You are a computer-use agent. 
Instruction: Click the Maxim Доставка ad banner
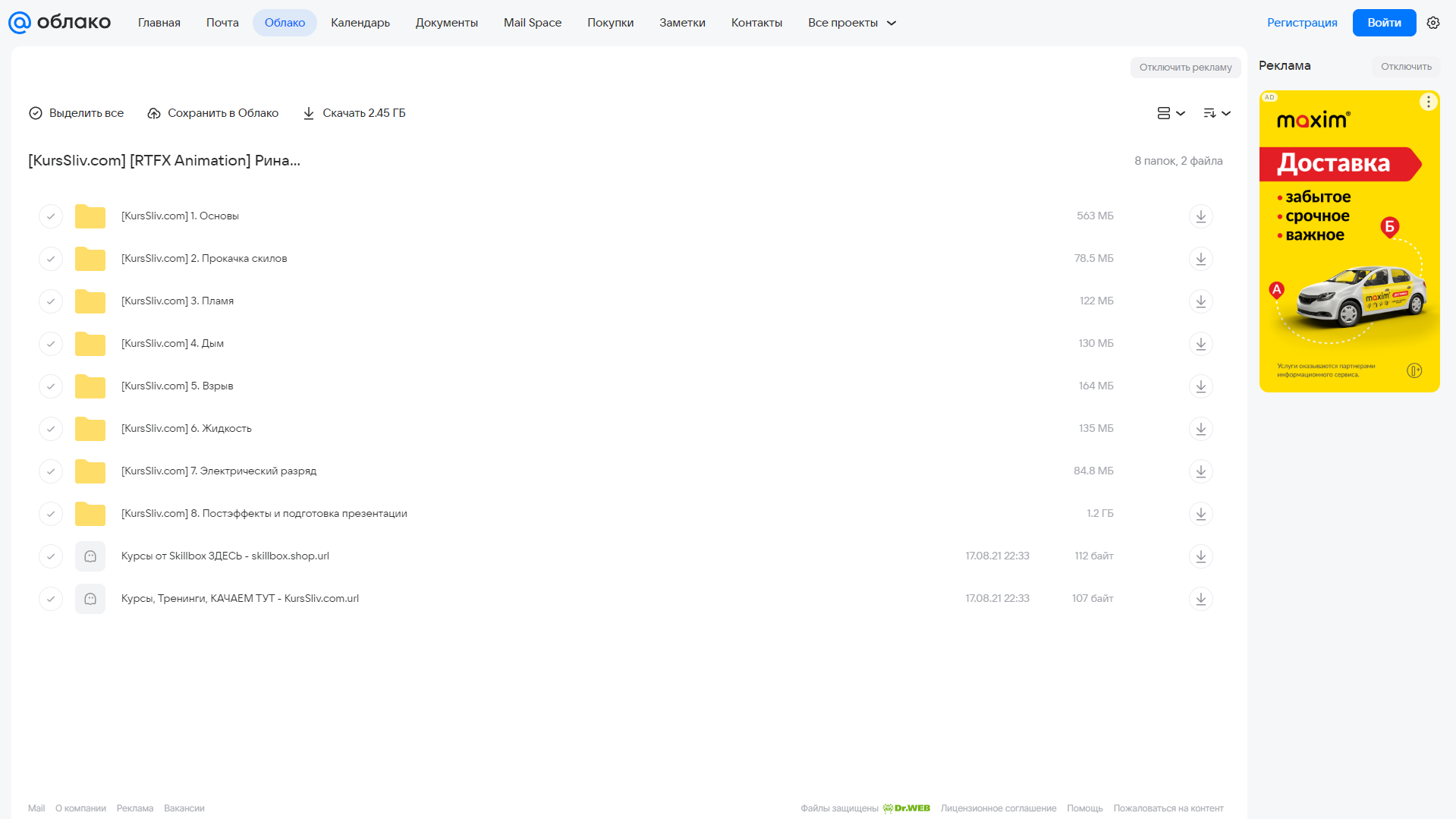coord(1349,241)
